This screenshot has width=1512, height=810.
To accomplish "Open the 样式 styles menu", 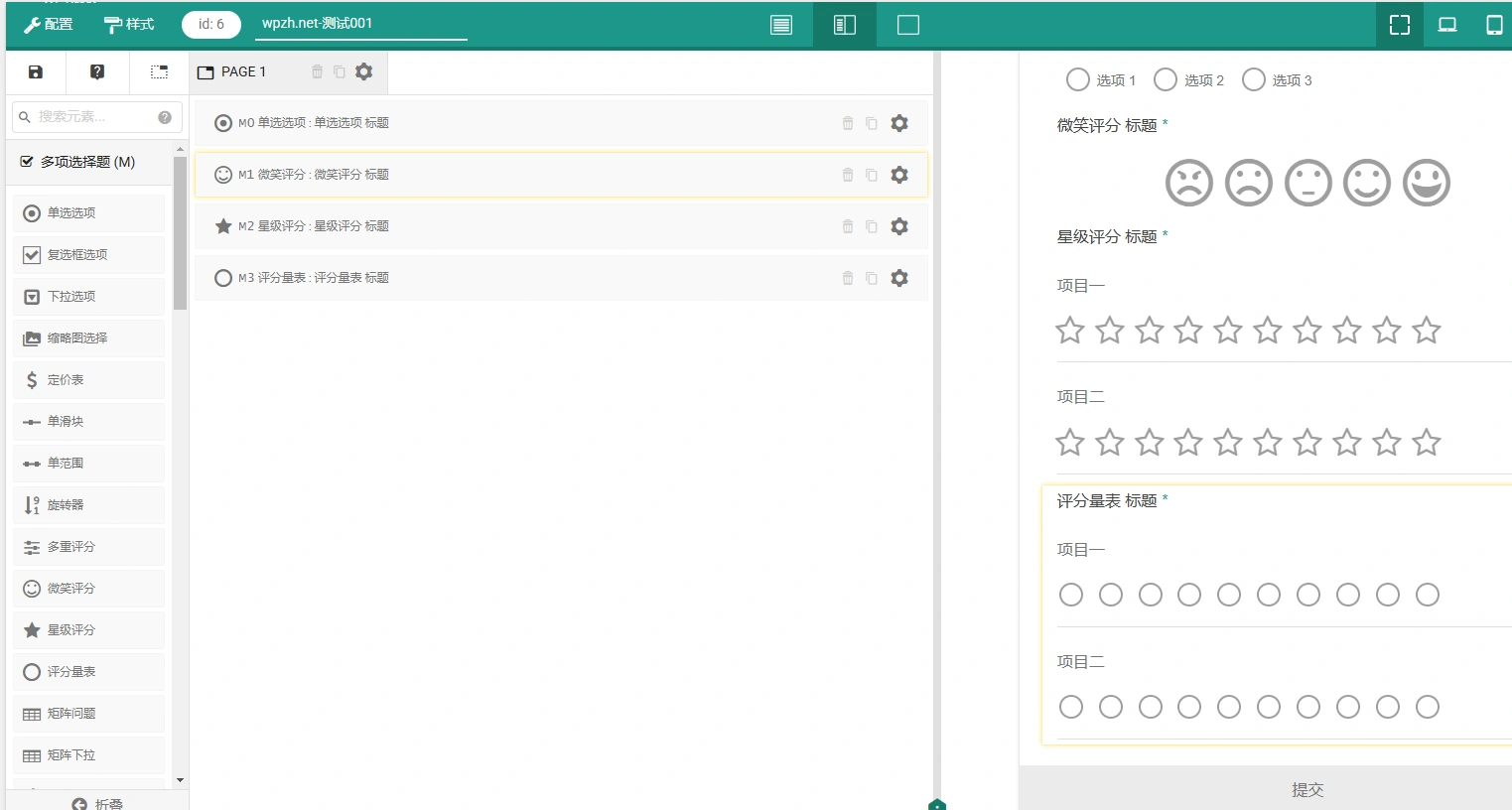I will coord(129,24).
